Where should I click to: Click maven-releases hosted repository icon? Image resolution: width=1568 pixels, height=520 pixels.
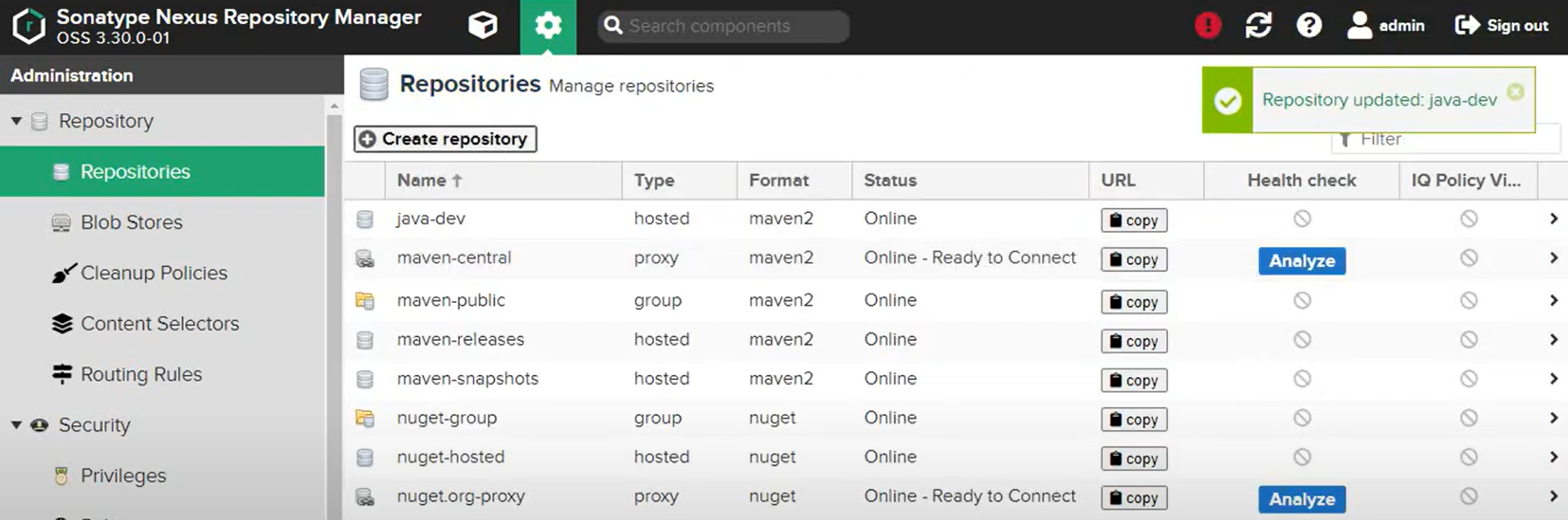[x=365, y=340]
